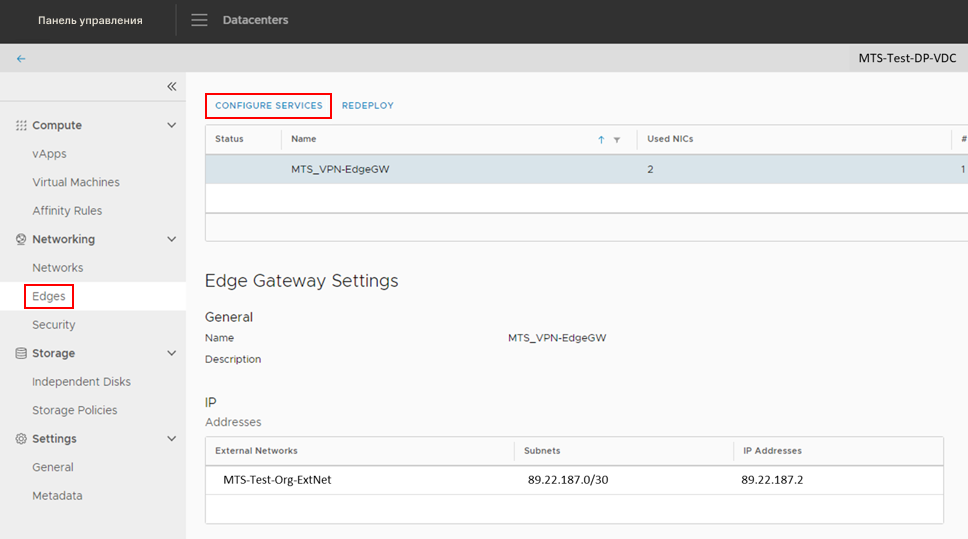Open the Name column filter
Image resolution: width=968 pixels, height=539 pixels.
pyautogui.click(x=617, y=140)
